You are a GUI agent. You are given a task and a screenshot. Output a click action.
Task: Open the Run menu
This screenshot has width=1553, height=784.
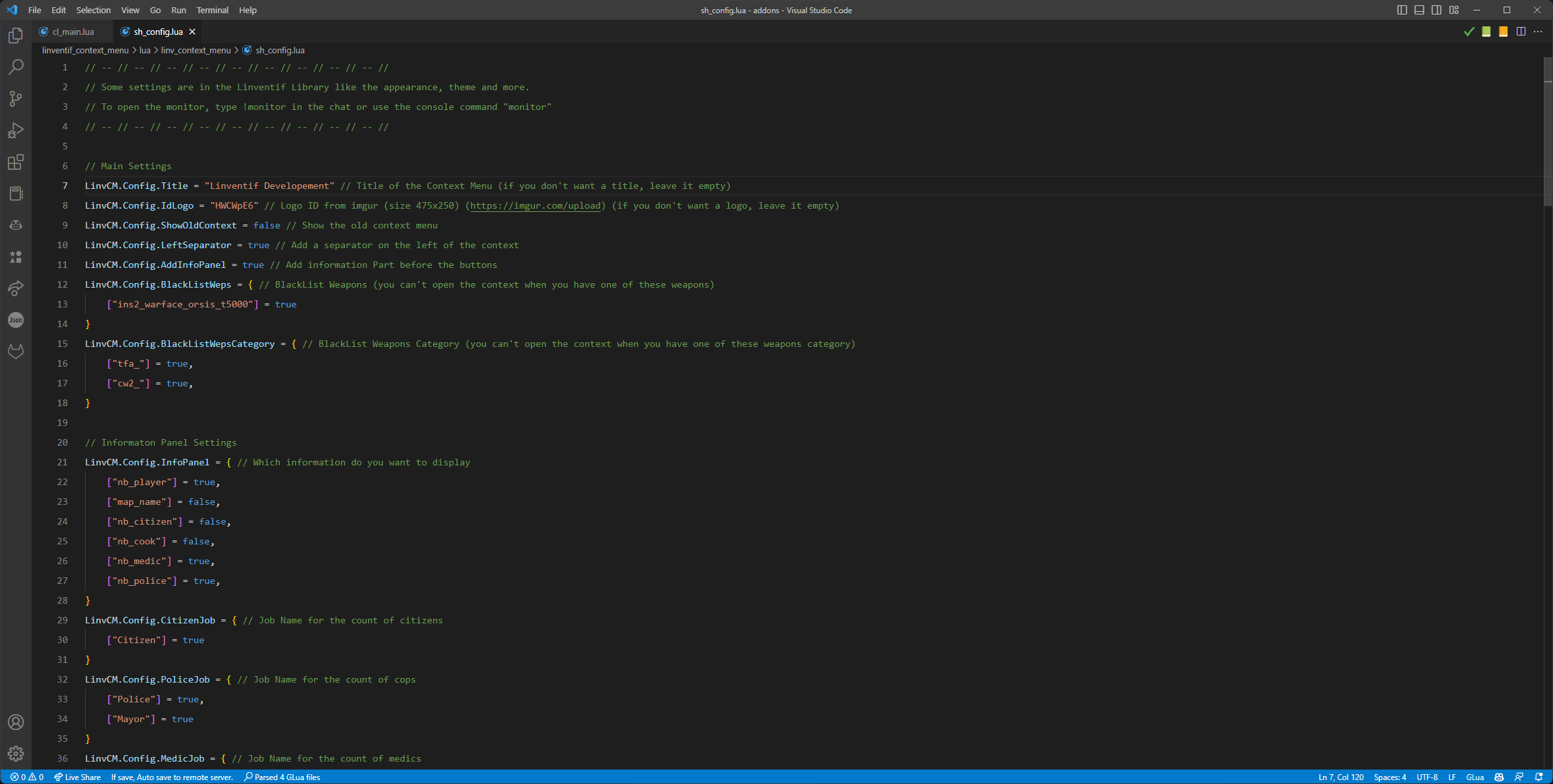178,10
